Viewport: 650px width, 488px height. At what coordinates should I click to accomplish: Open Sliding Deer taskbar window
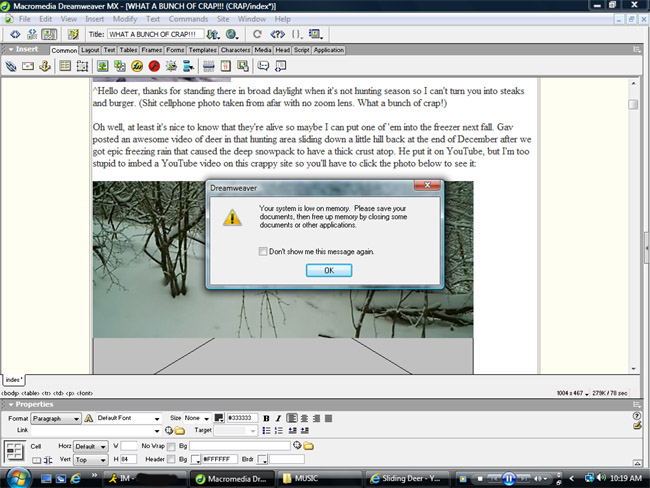[x=407, y=478]
